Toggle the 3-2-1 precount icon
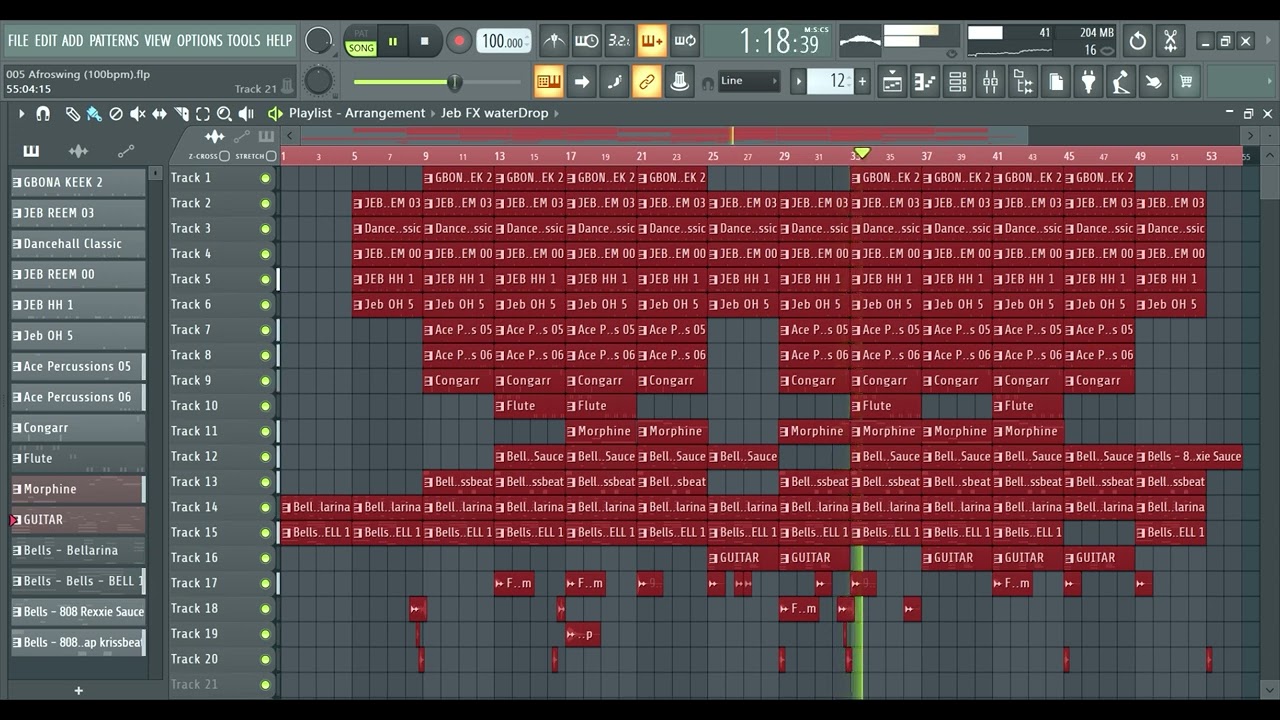 click(x=619, y=41)
